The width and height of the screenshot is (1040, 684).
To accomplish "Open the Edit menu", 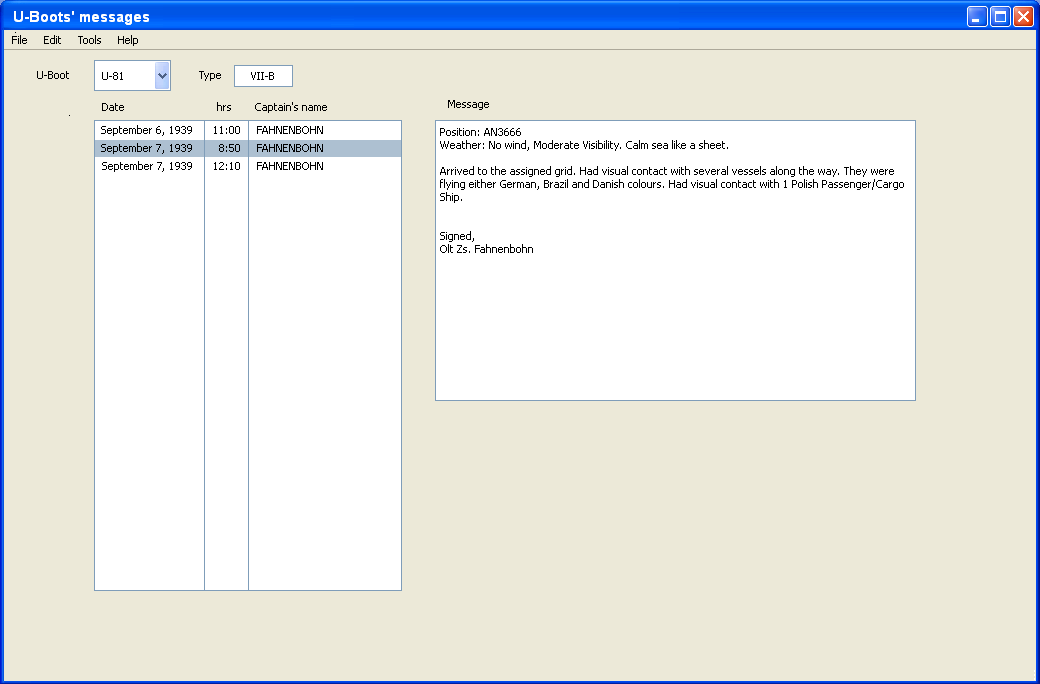I will pyautogui.click(x=52, y=40).
